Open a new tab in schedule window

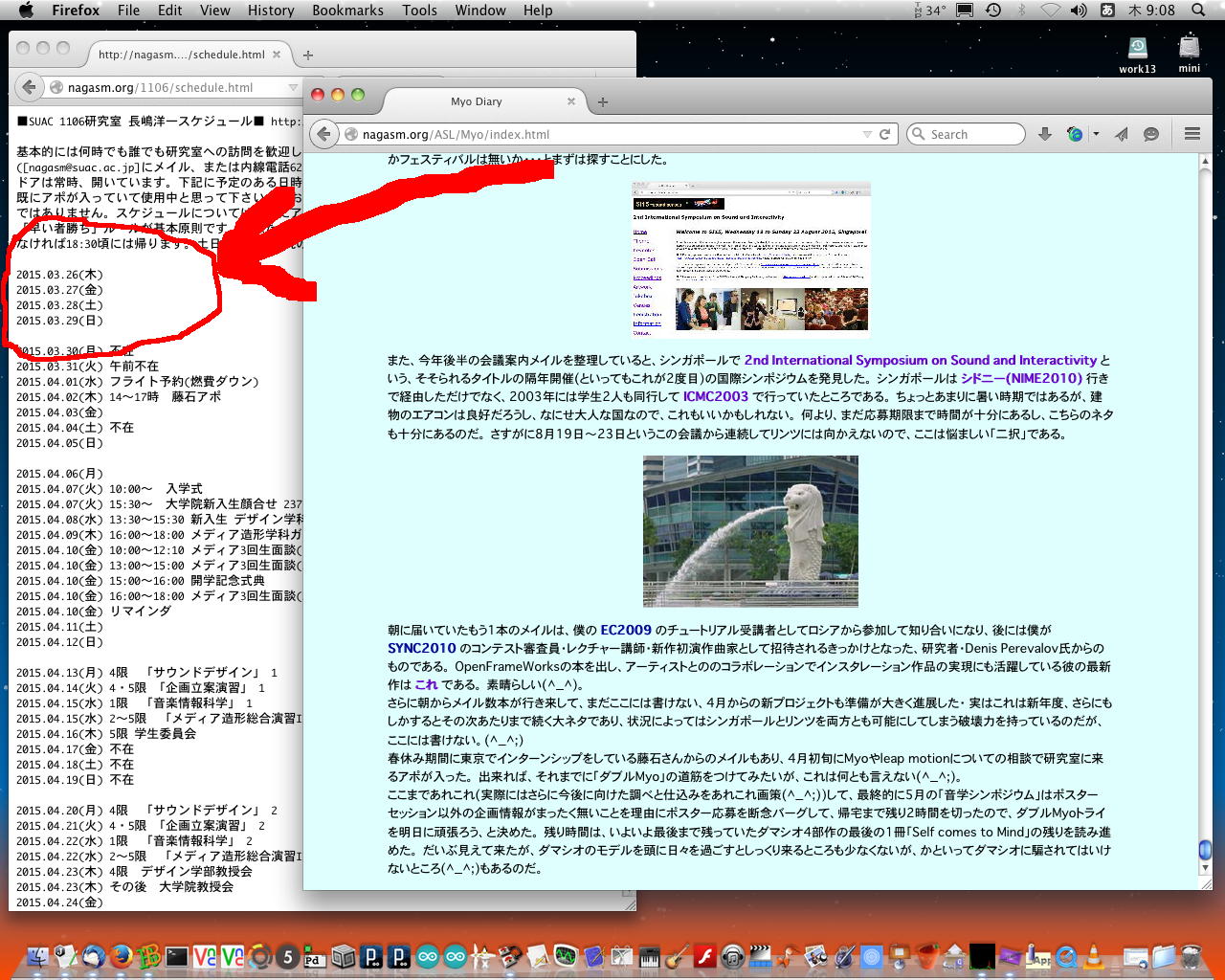click(308, 55)
